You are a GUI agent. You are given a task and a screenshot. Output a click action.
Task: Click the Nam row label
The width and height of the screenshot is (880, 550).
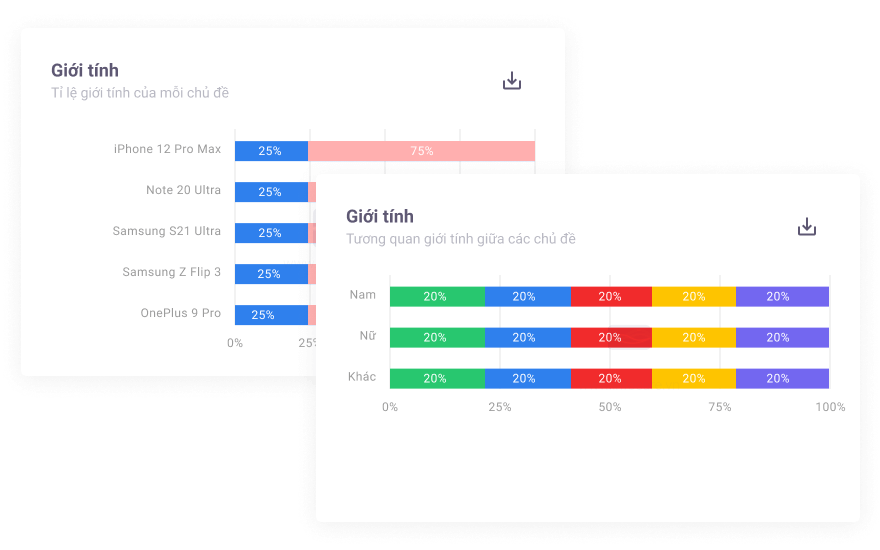click(363, 295)
